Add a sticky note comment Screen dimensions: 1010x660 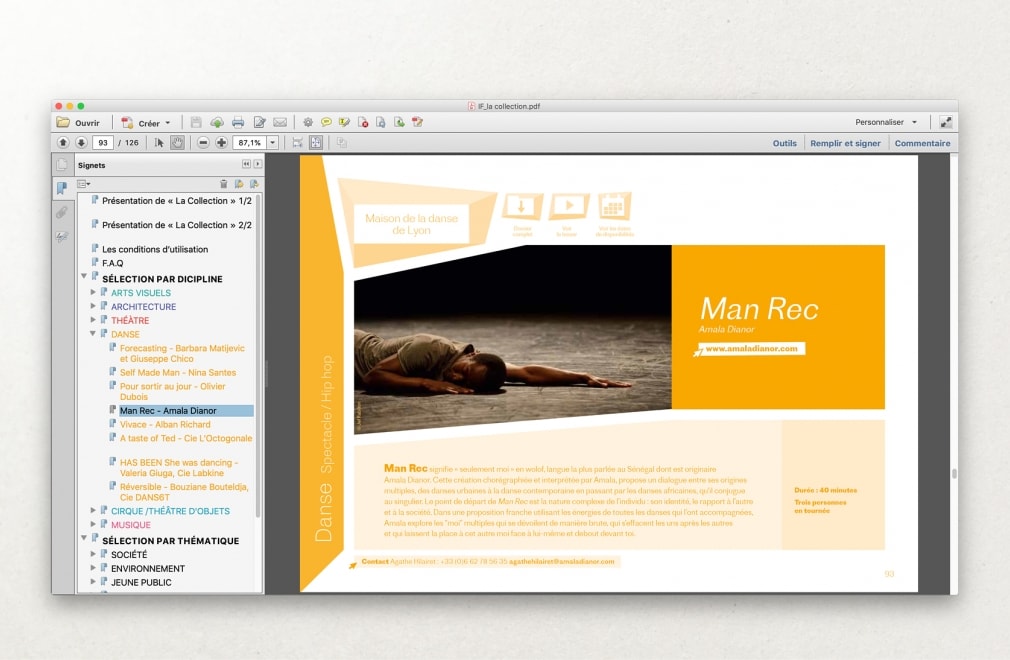coord(326,123)
